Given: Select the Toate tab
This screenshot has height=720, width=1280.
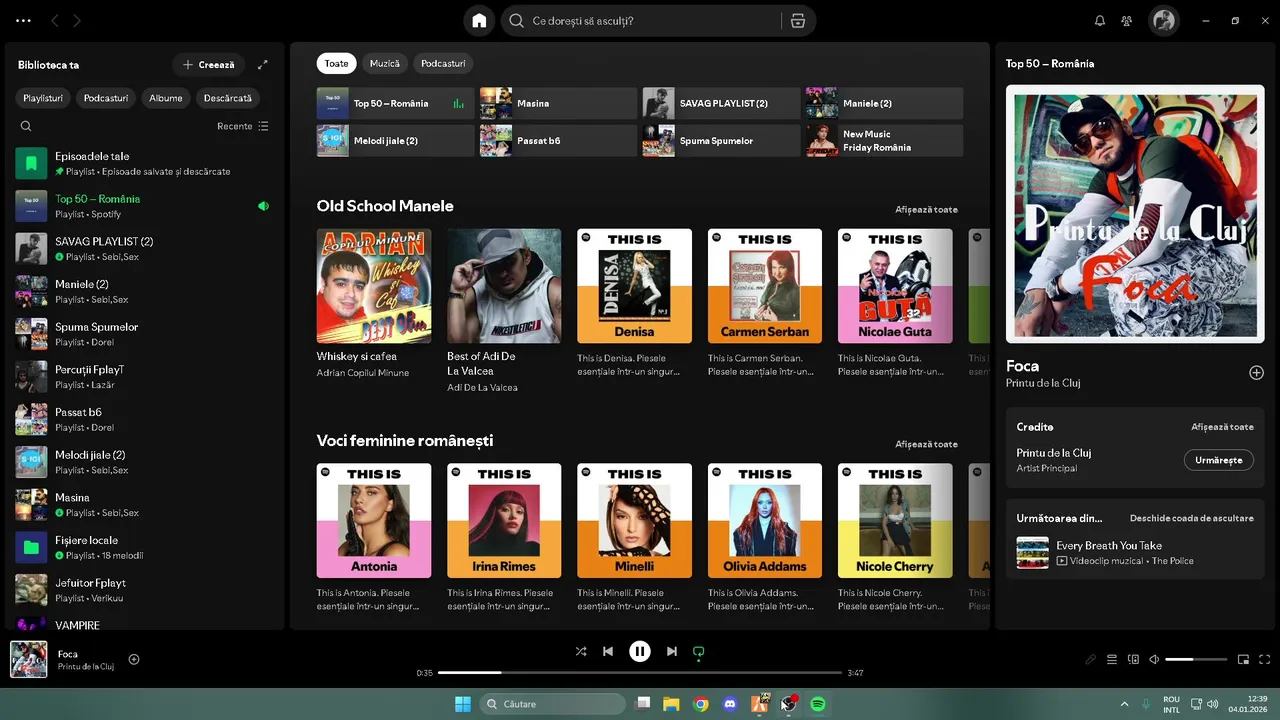Looking at the screenshot, I should 337,63.
